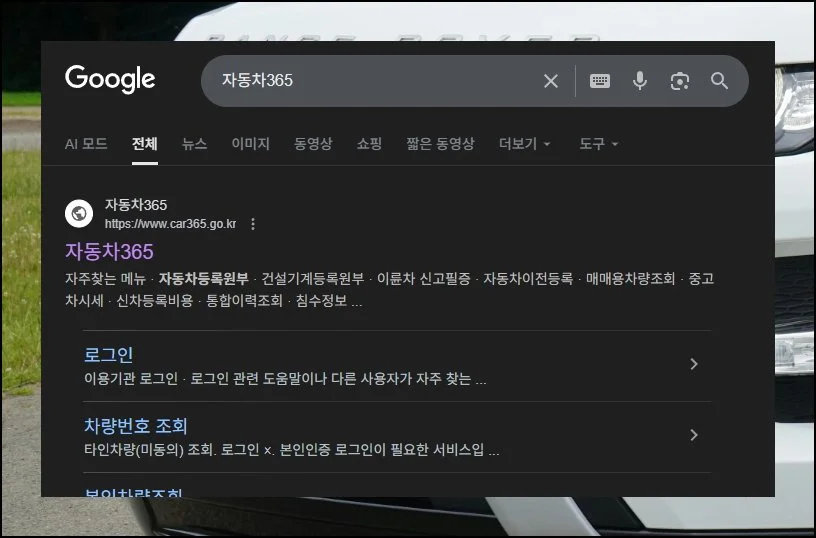Expand the 더보기 dropdown

524,144
